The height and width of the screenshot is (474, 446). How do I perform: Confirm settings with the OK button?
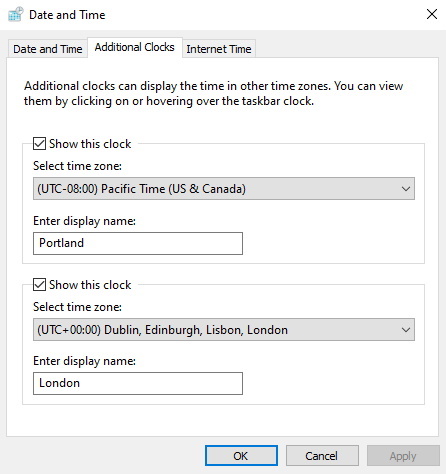(241, 456)
